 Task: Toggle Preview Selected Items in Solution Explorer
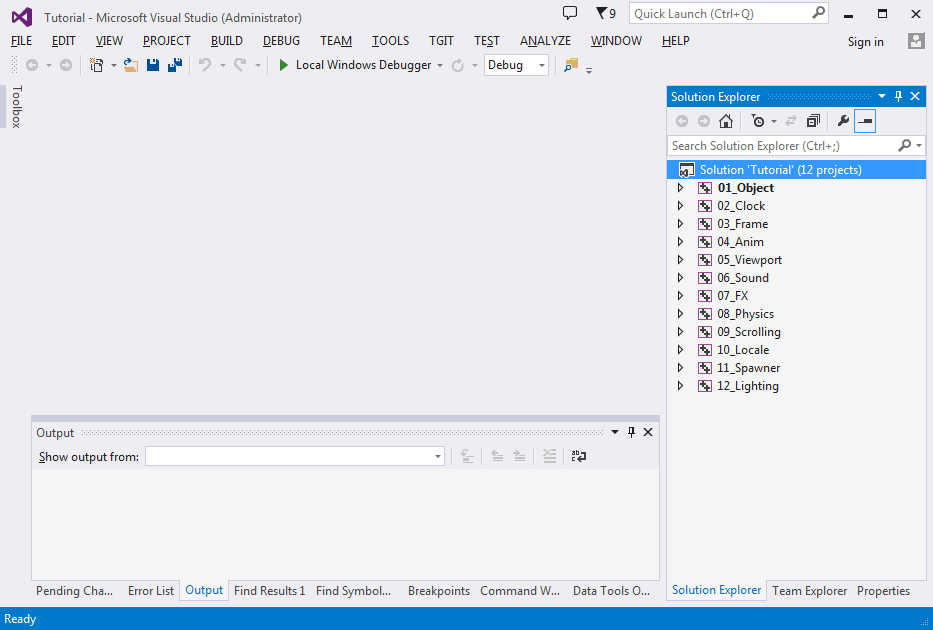[x=865, y=121]
